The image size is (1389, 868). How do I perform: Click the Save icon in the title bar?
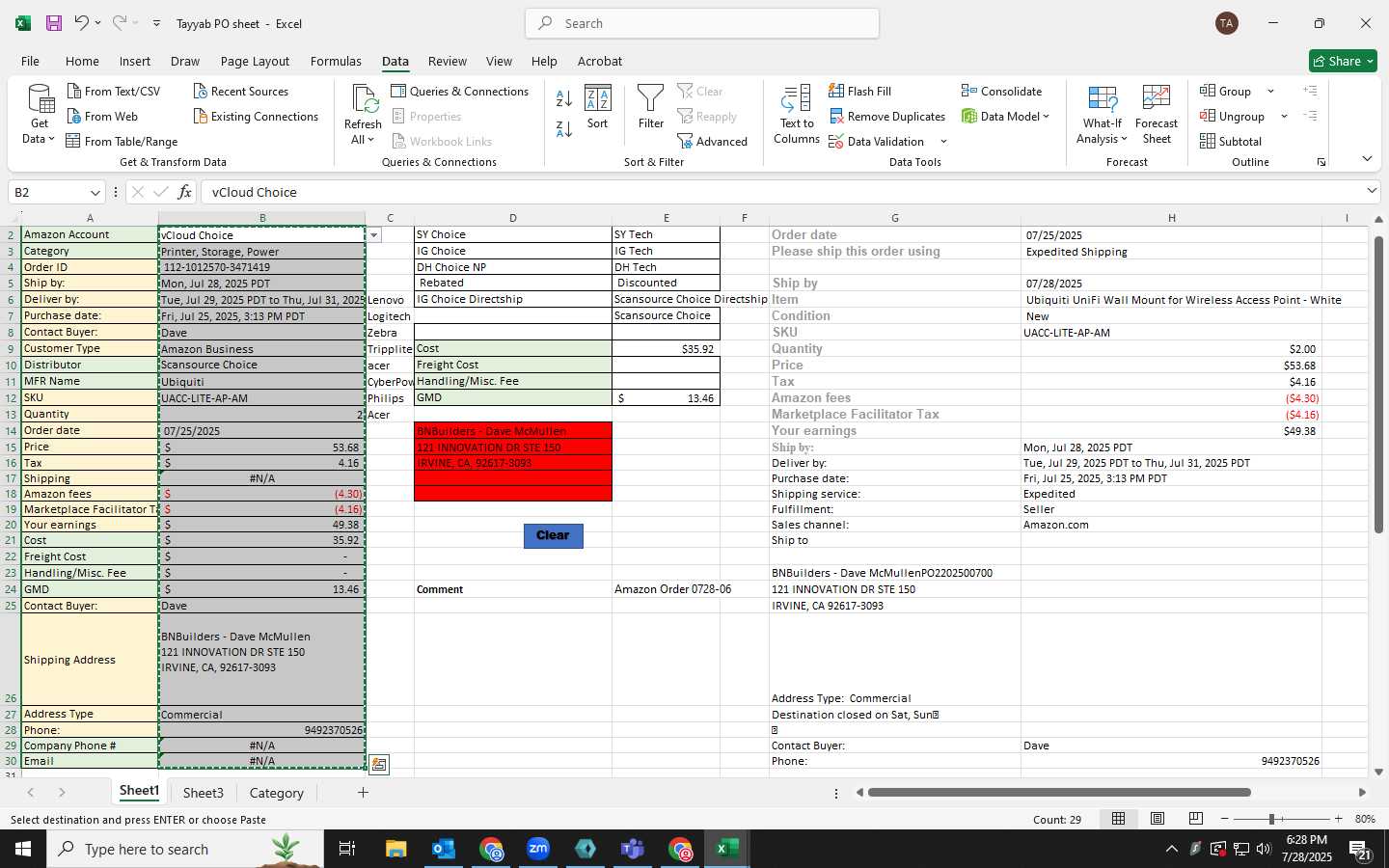click(x=53, y=23)
